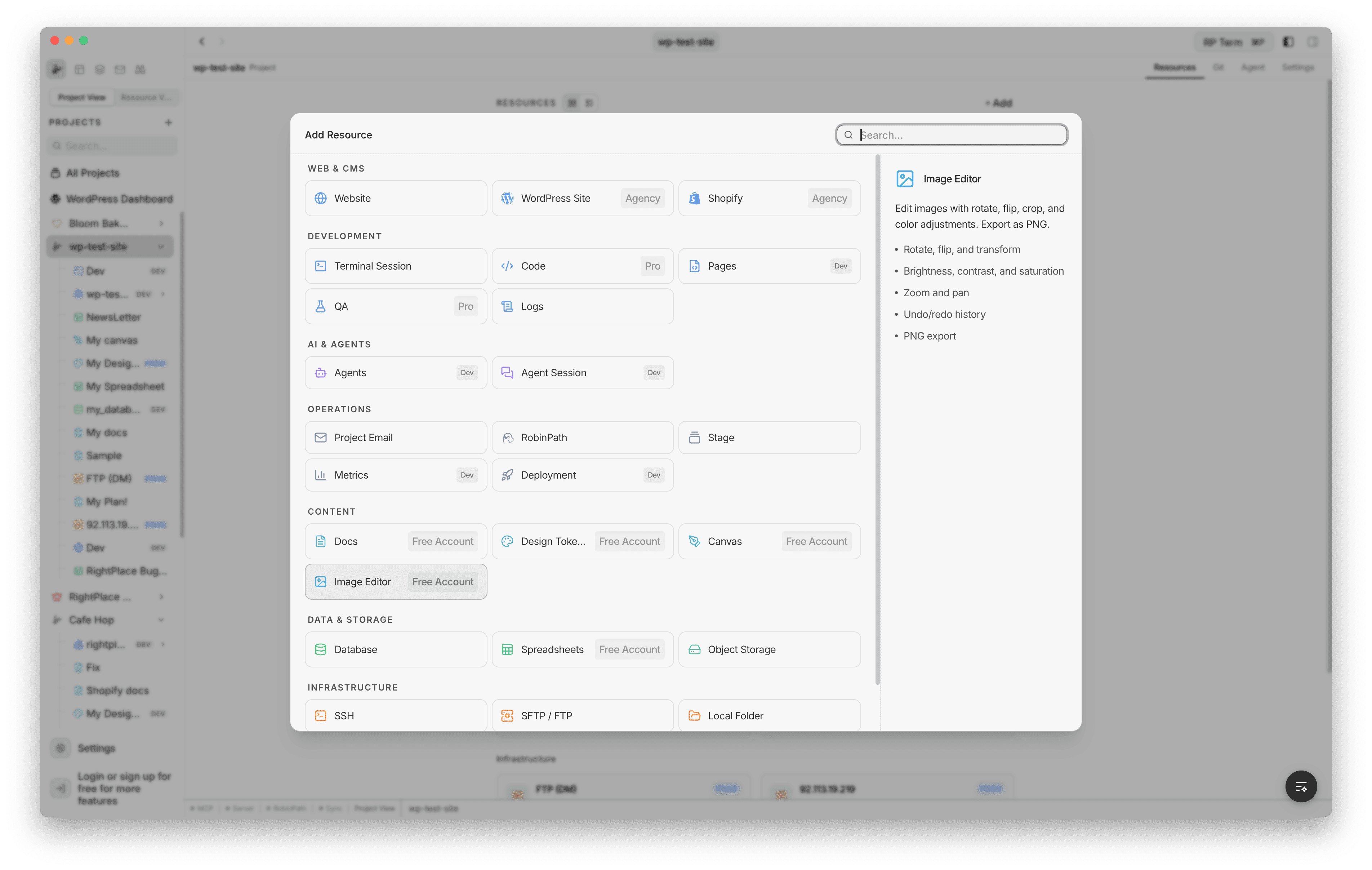
Task: Select the layers icon in the left toolbar
Action: [100, 69]
